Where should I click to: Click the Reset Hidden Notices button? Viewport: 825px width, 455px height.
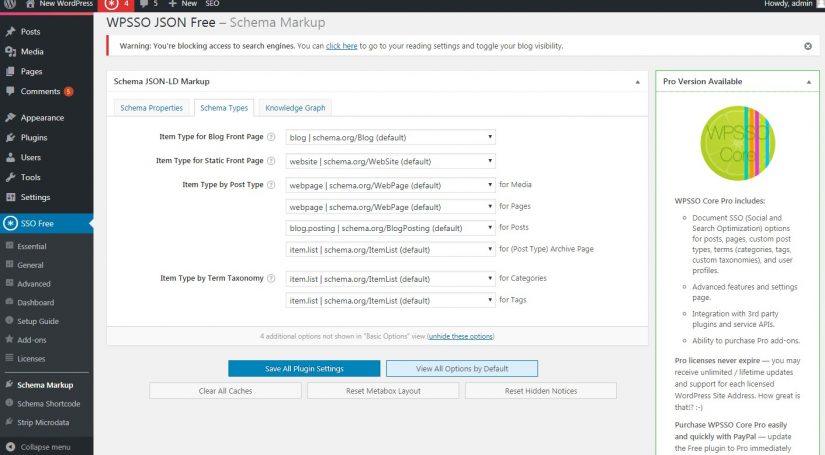coord(541,391)
